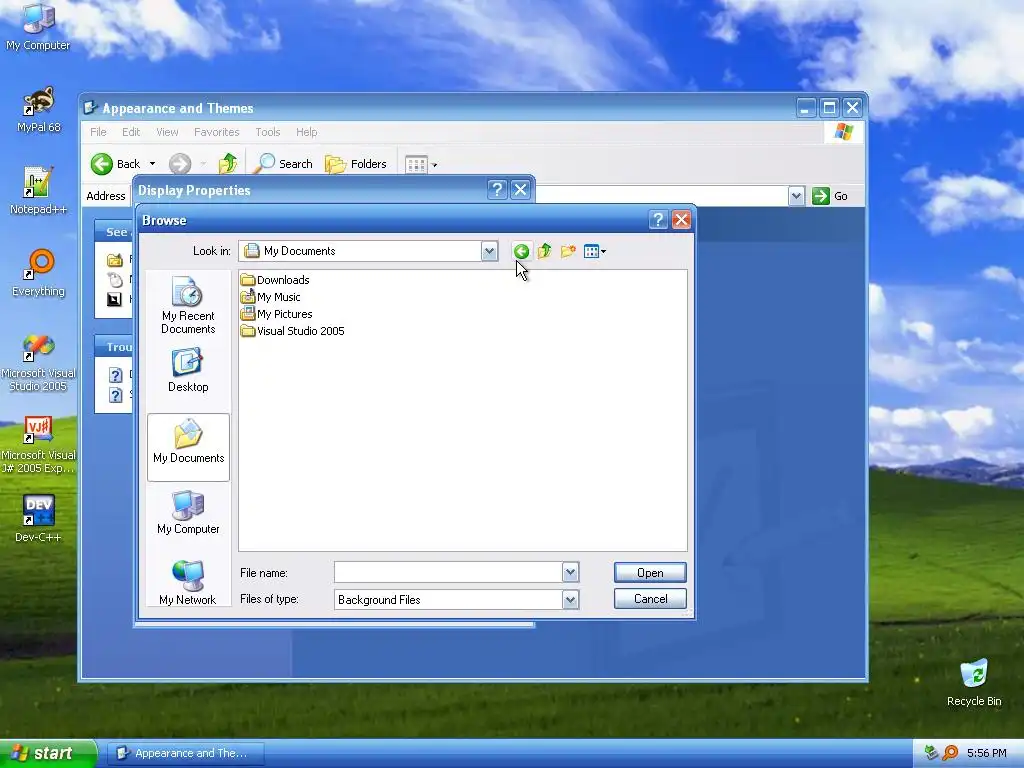Select My Network in the places bar

pyautogui.click(x=188, y=583)
